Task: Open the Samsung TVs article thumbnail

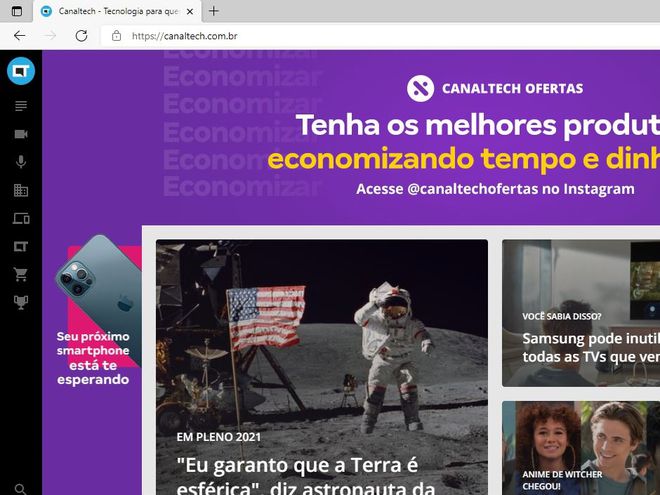Action: point(581,313)
